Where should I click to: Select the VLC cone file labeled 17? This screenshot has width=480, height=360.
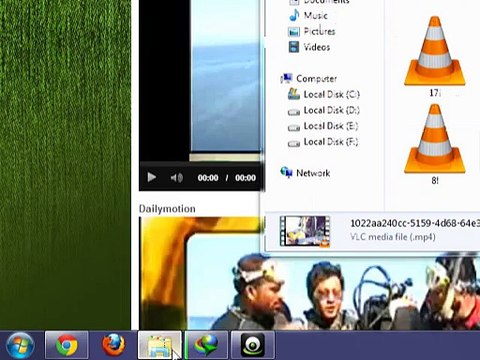[x=435, y=57]
